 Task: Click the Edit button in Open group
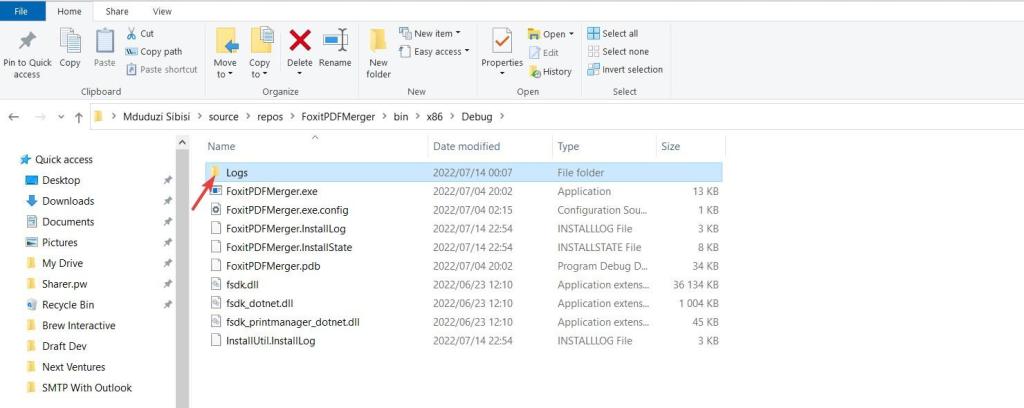click(544, 53)
